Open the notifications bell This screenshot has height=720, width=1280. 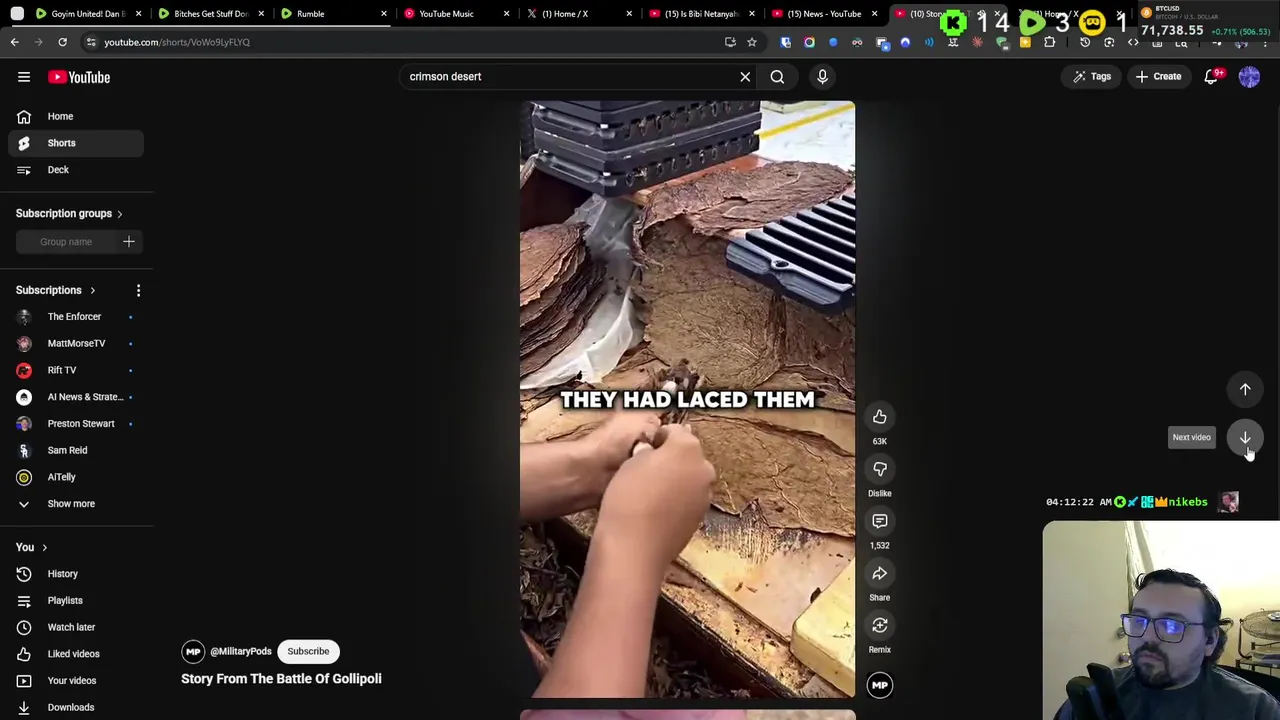[1211, 77]
